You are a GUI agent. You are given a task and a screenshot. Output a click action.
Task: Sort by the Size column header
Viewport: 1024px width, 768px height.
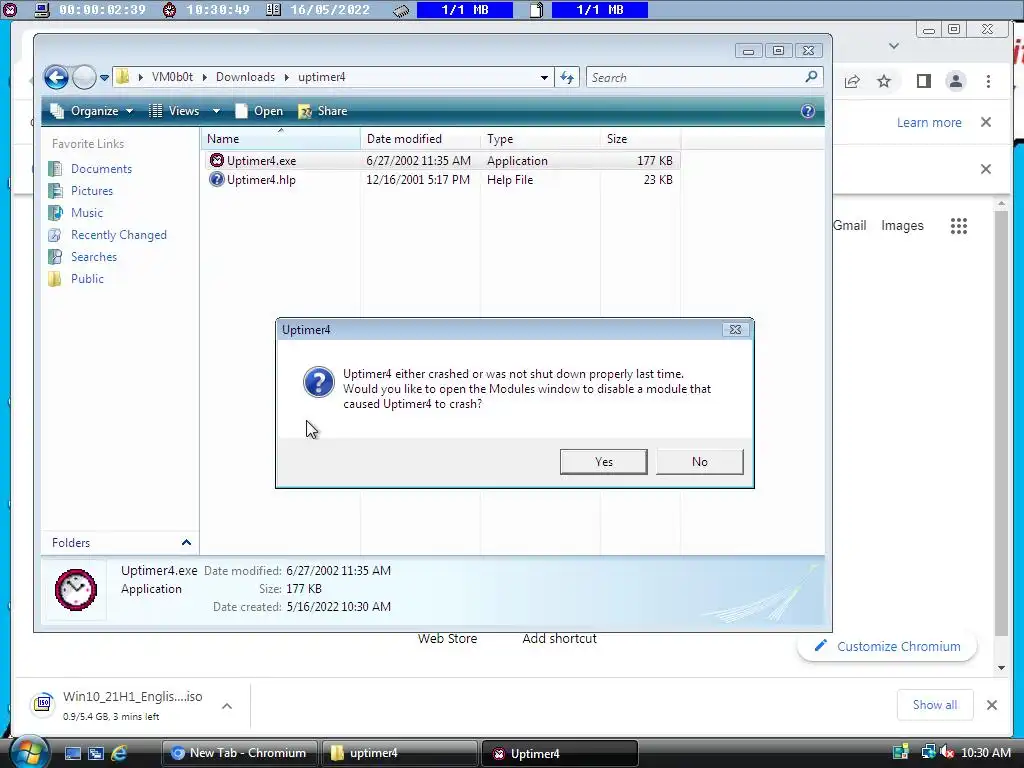point(641,138)
